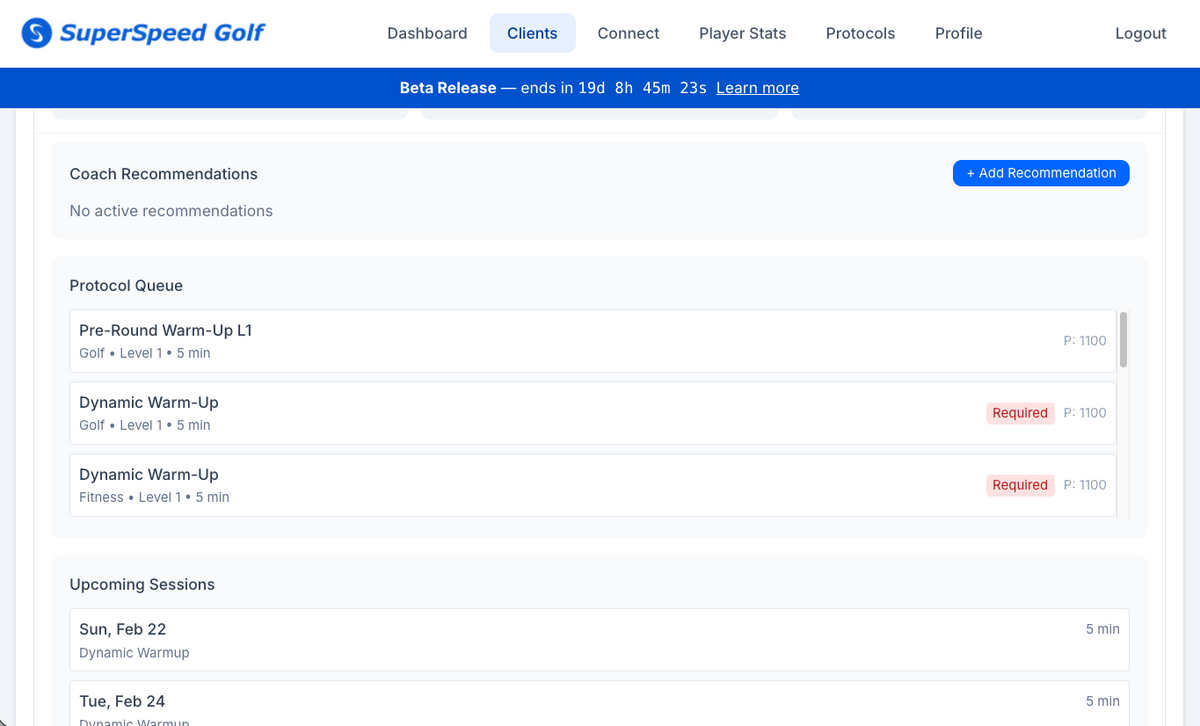Open the Tue, Feb 24 session
This screenshot has width=1200, height=726.
tap(599, 704)
